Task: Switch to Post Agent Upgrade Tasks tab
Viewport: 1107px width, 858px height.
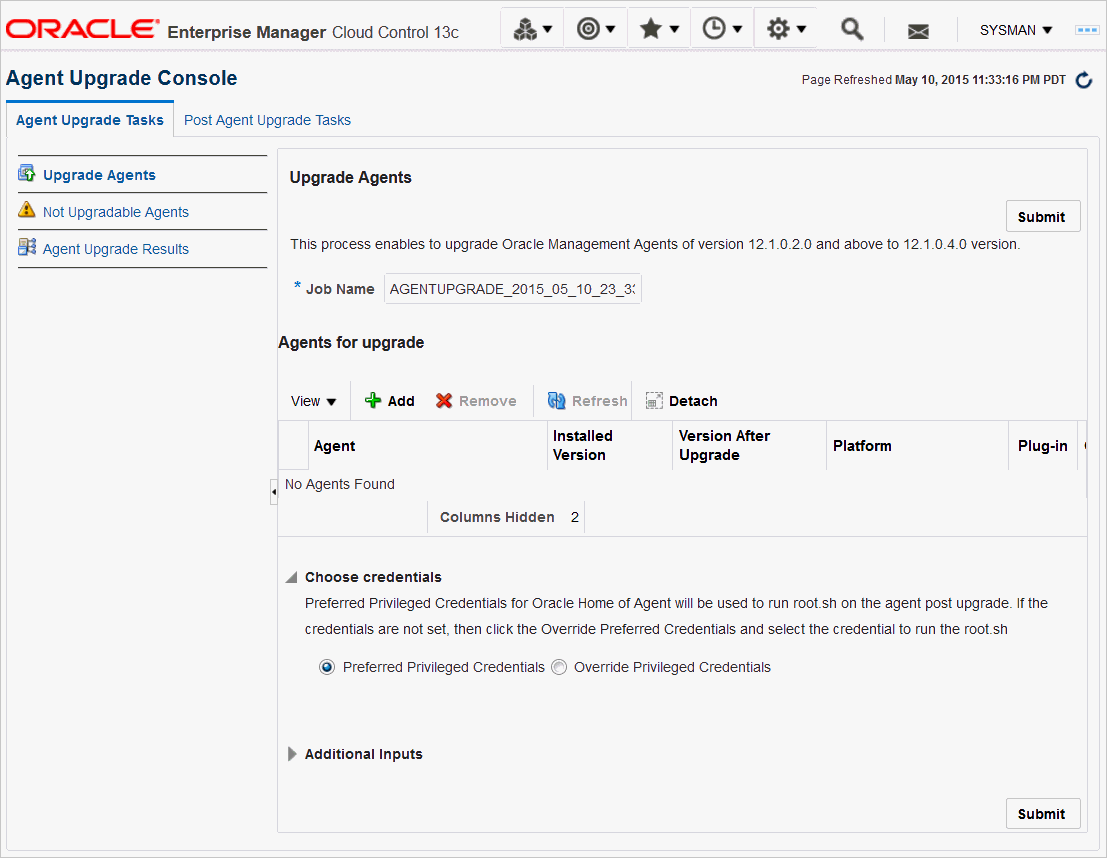Action: click(268, 120)
